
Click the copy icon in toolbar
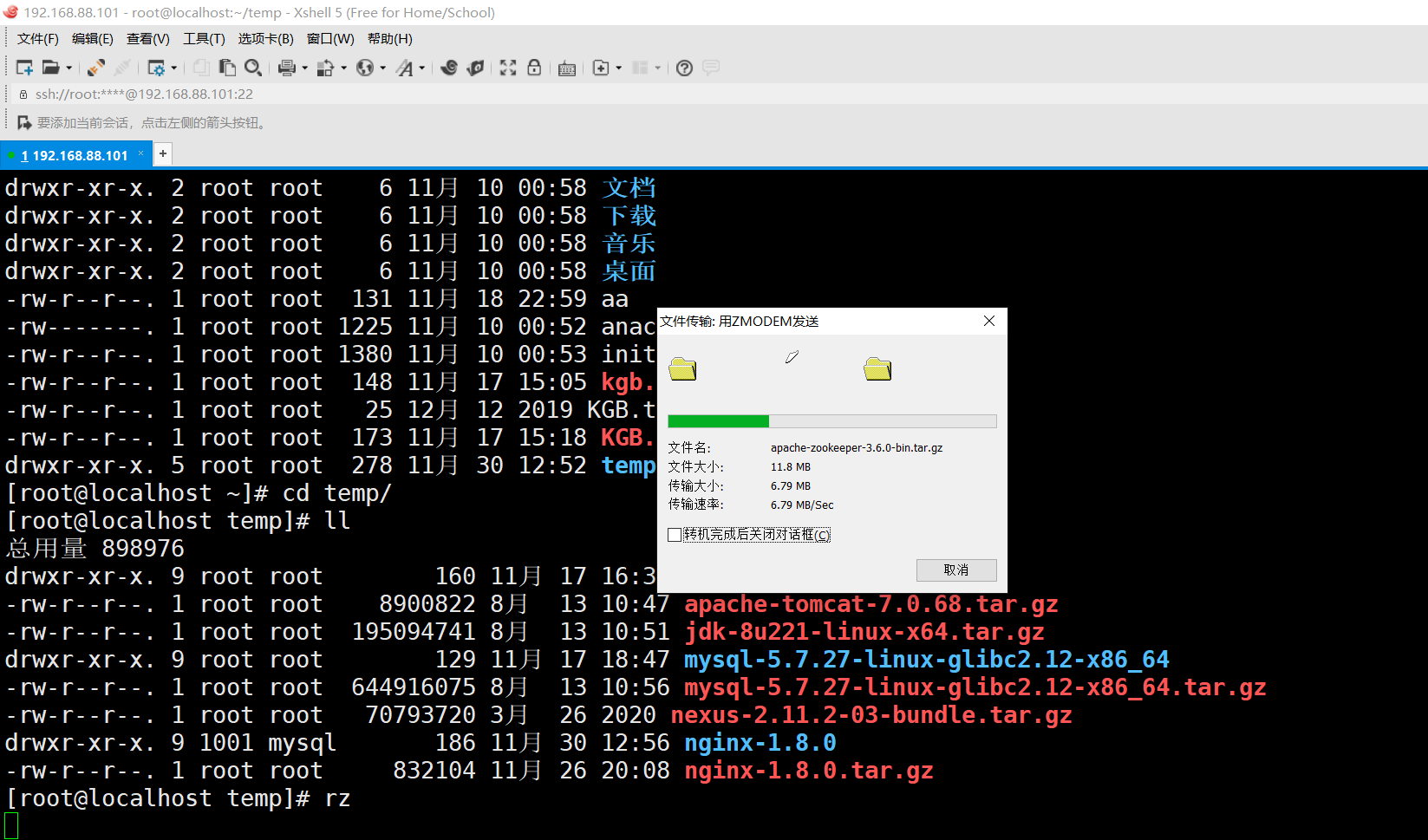tap(201, 68)
